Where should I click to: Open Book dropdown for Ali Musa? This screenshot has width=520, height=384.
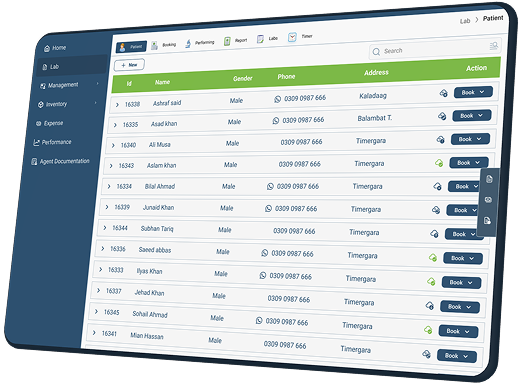(x=470, y=139)
